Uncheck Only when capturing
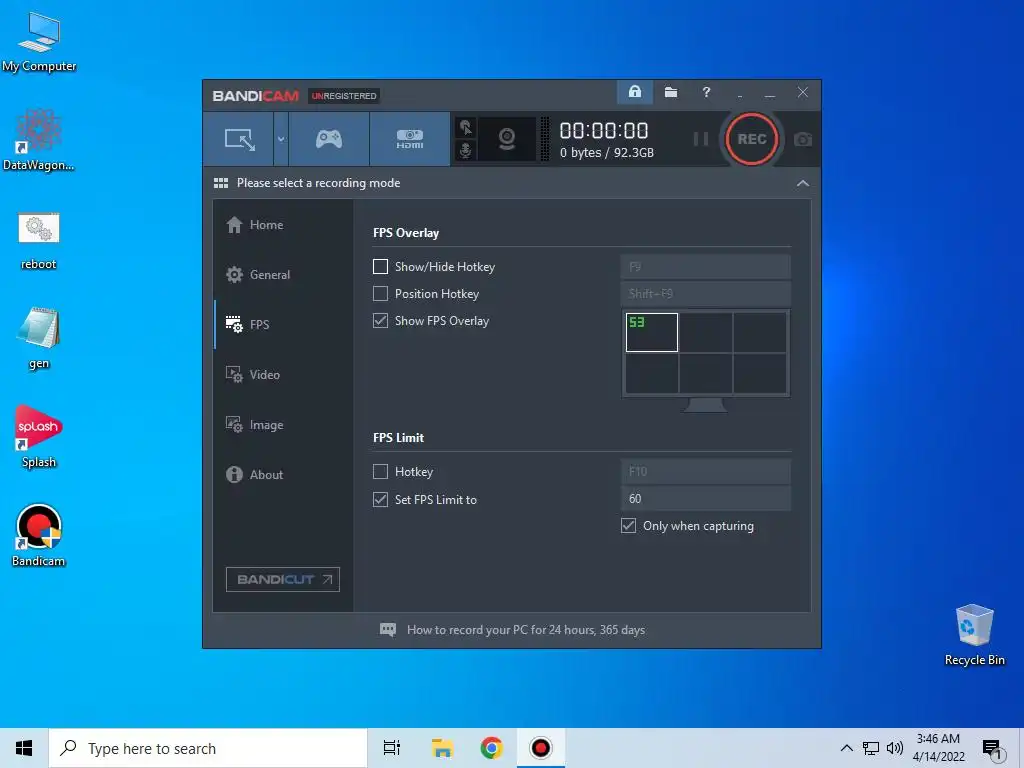Viewport: 1024px width, 768px height. [628, 526]
